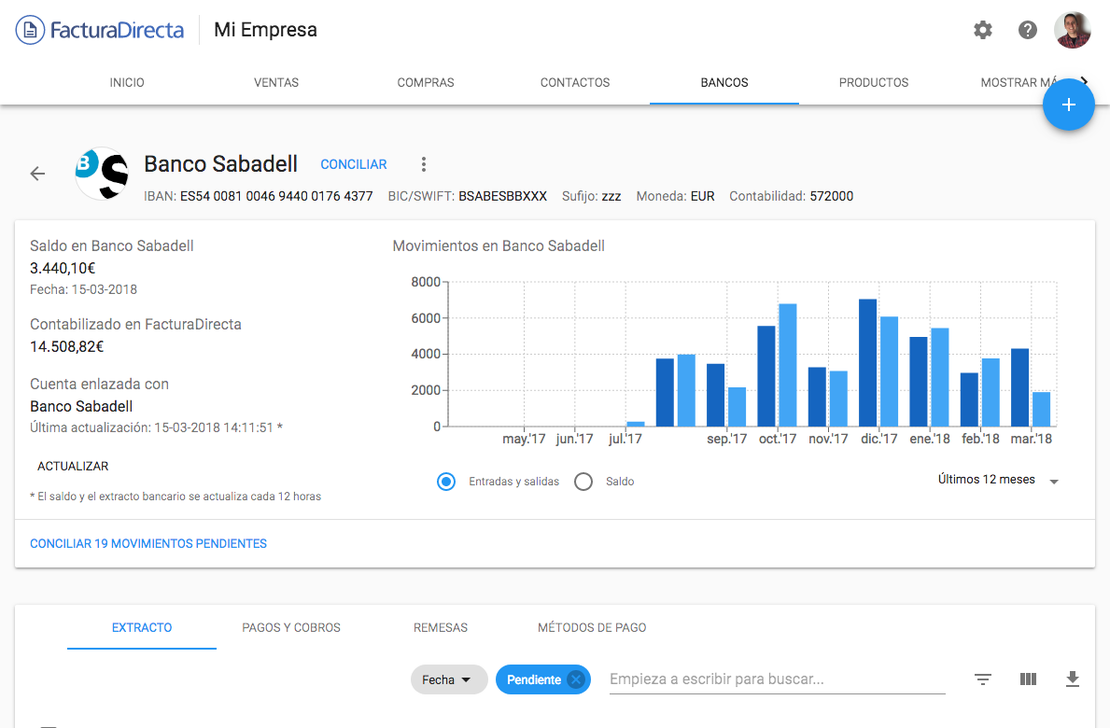Open the filter list icon
The width and height of the screenshot is (1110, 728).
coord(983,679)
